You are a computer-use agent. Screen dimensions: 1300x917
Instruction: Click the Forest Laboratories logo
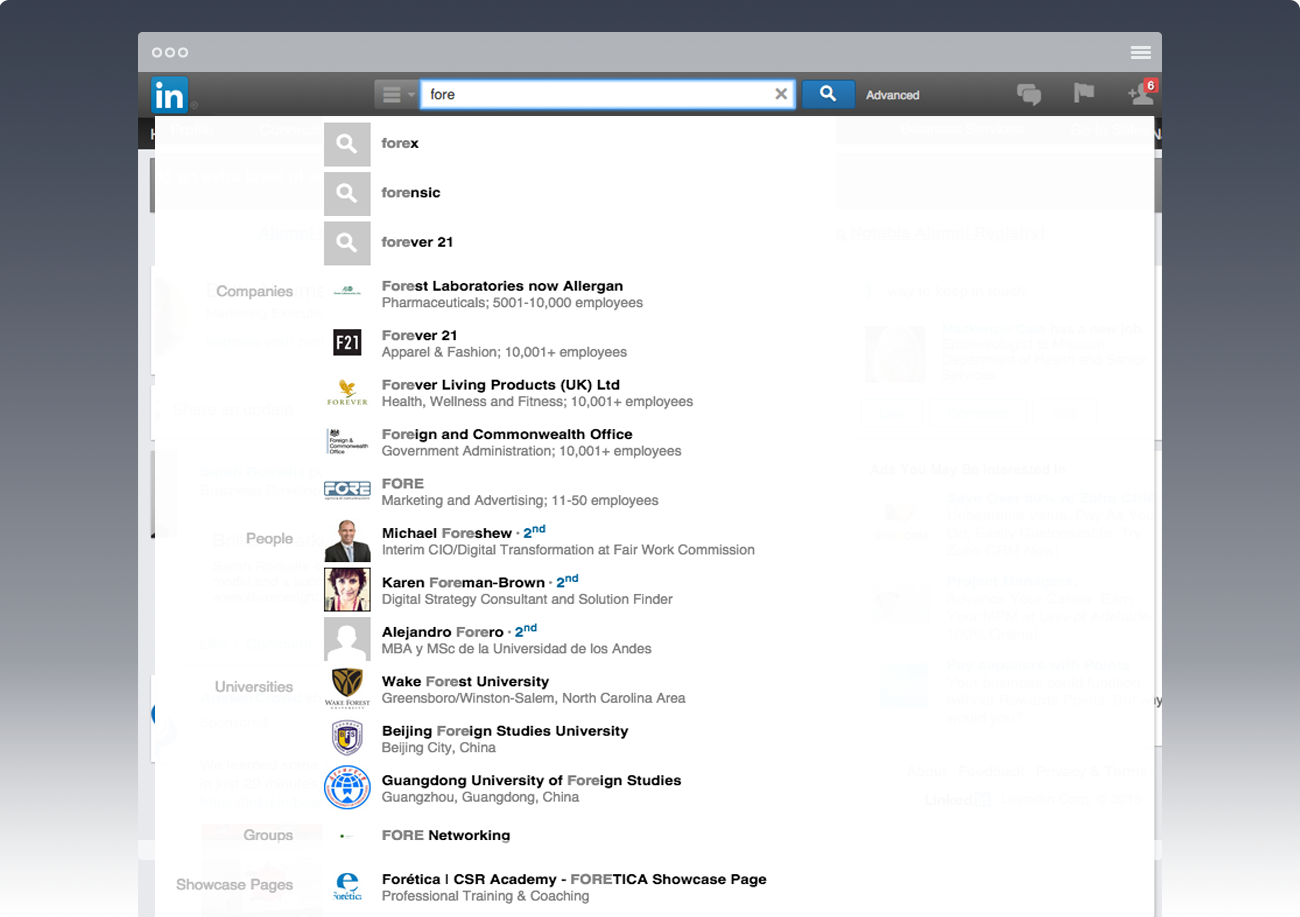pos(347,292)
